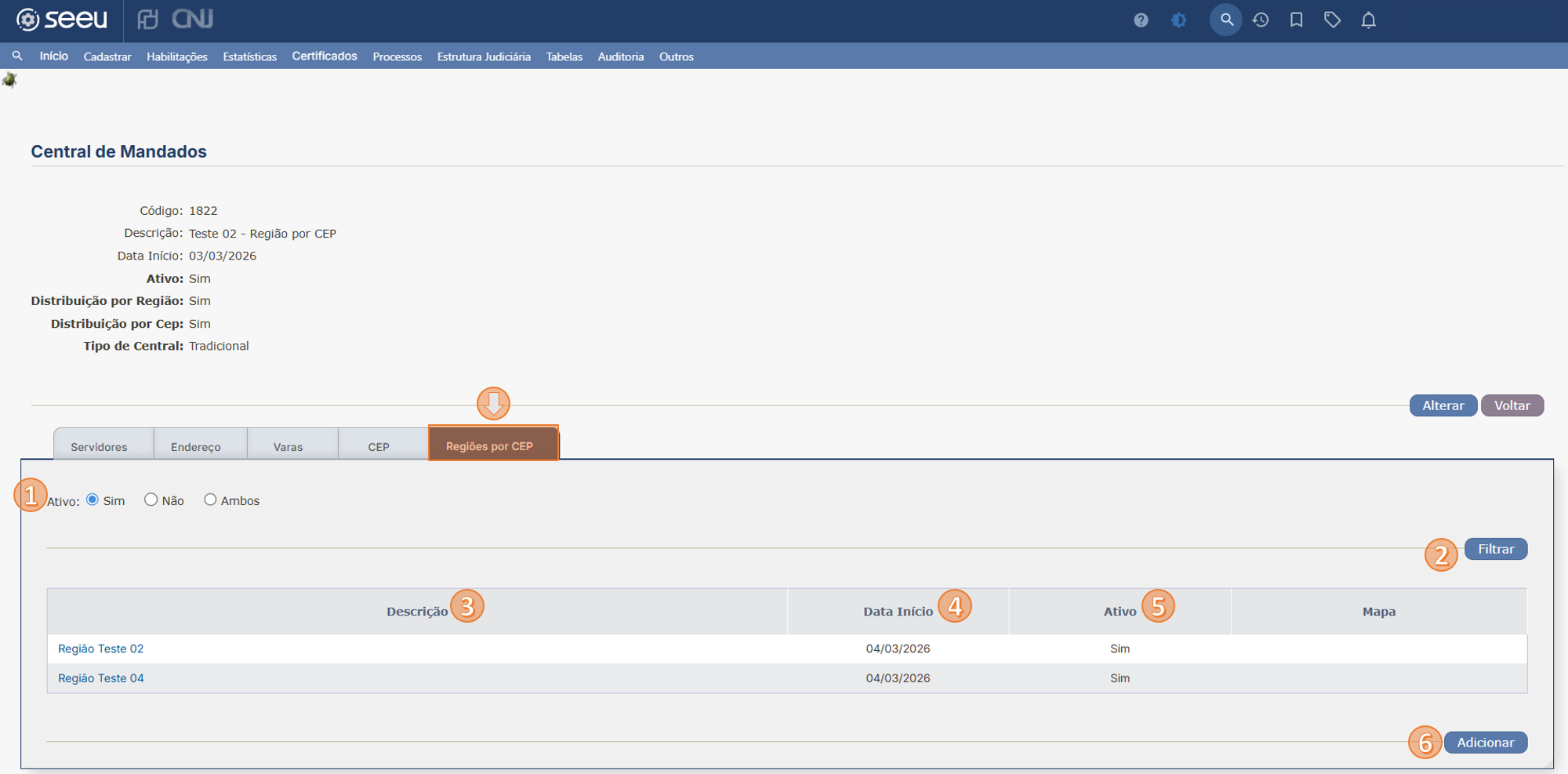Open the Habilitações menu
The image size is (1568, 774).
click(177, 56)
